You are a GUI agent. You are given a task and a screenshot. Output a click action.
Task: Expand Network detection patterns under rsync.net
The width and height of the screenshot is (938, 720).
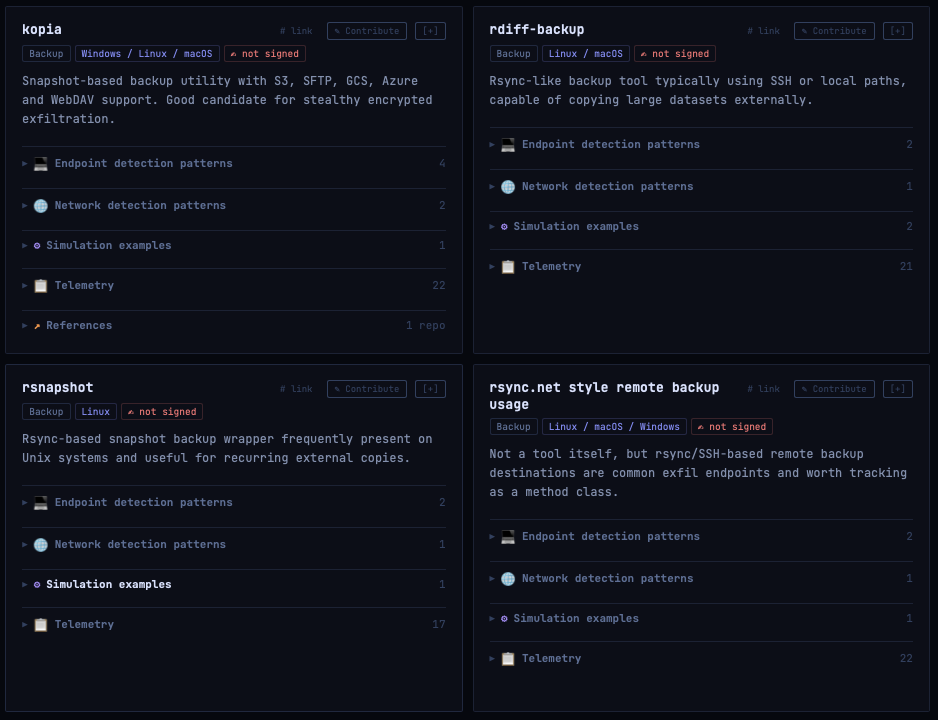click(607, 579)
